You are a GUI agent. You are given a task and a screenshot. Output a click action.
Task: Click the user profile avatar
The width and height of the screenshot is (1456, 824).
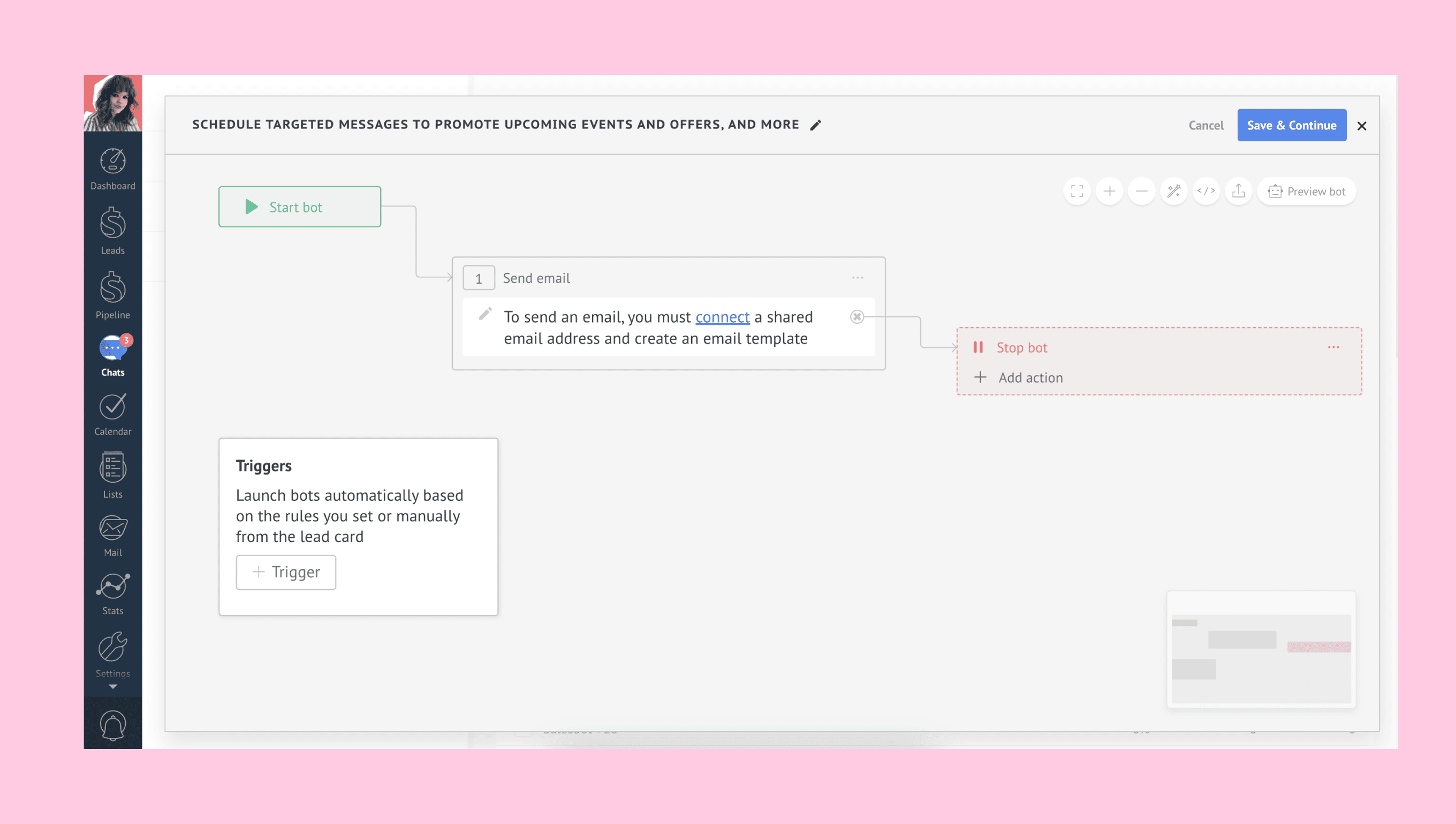[x=112, y=103]
